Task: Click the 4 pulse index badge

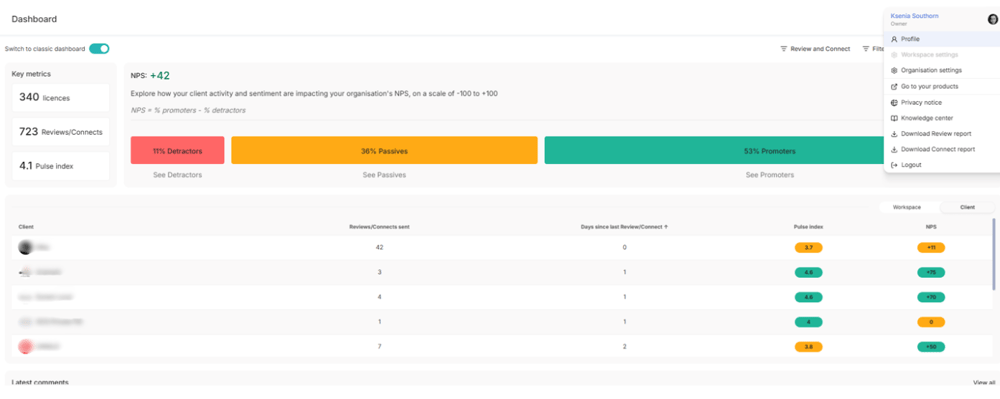Action: coord(808,322)
